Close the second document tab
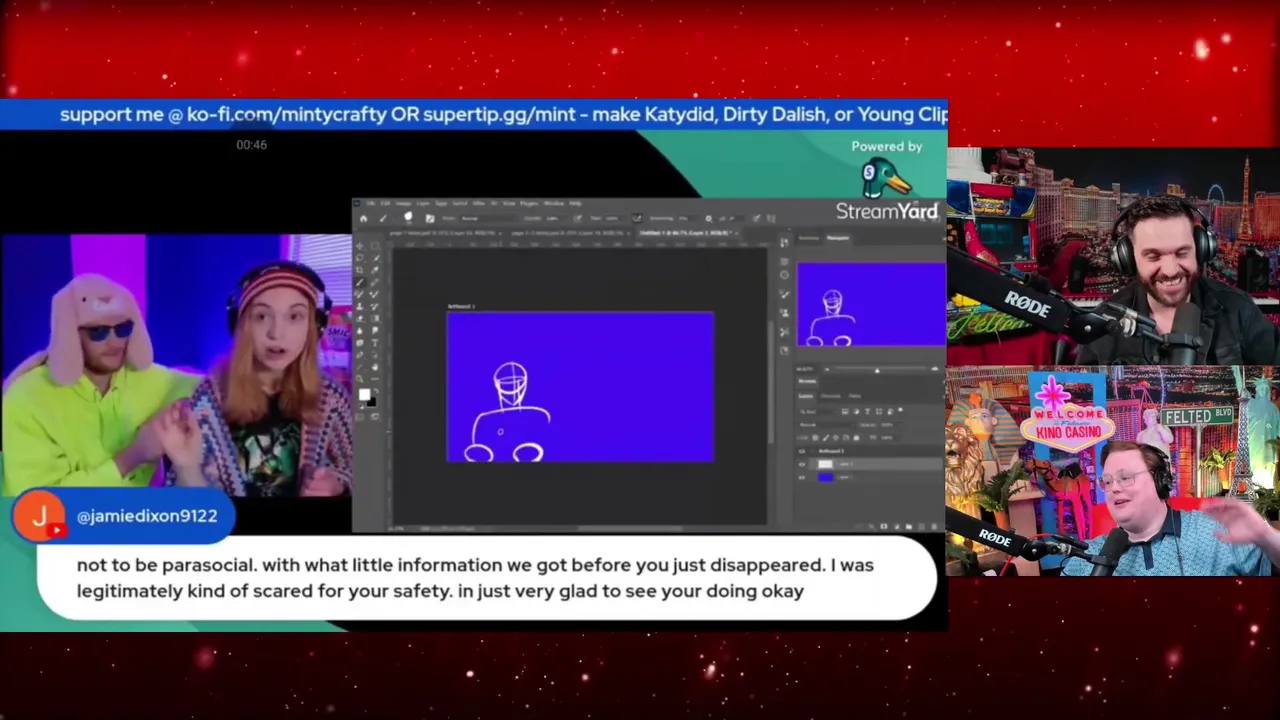The image size is (1280, 720). coord(628,233)
